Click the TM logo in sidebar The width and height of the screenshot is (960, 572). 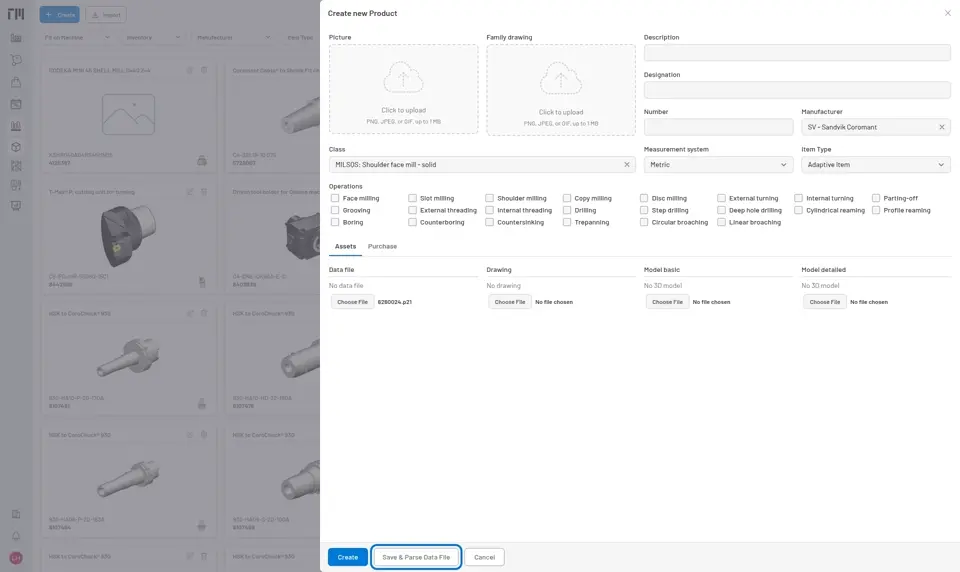tap(16, 14)
